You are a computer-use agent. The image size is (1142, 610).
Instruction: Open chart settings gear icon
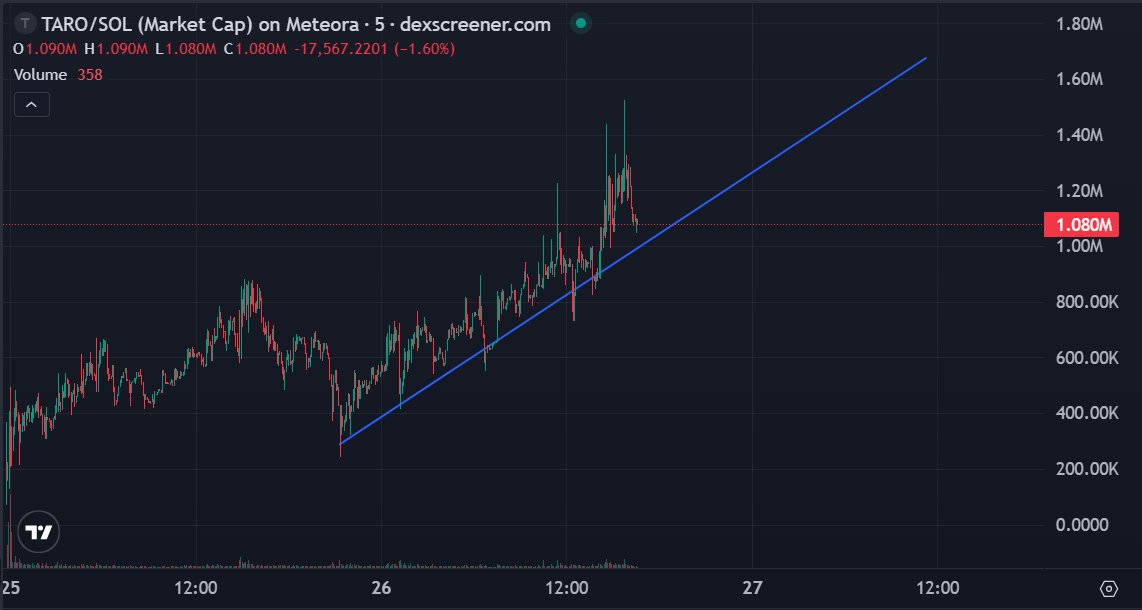point(1108,588)
